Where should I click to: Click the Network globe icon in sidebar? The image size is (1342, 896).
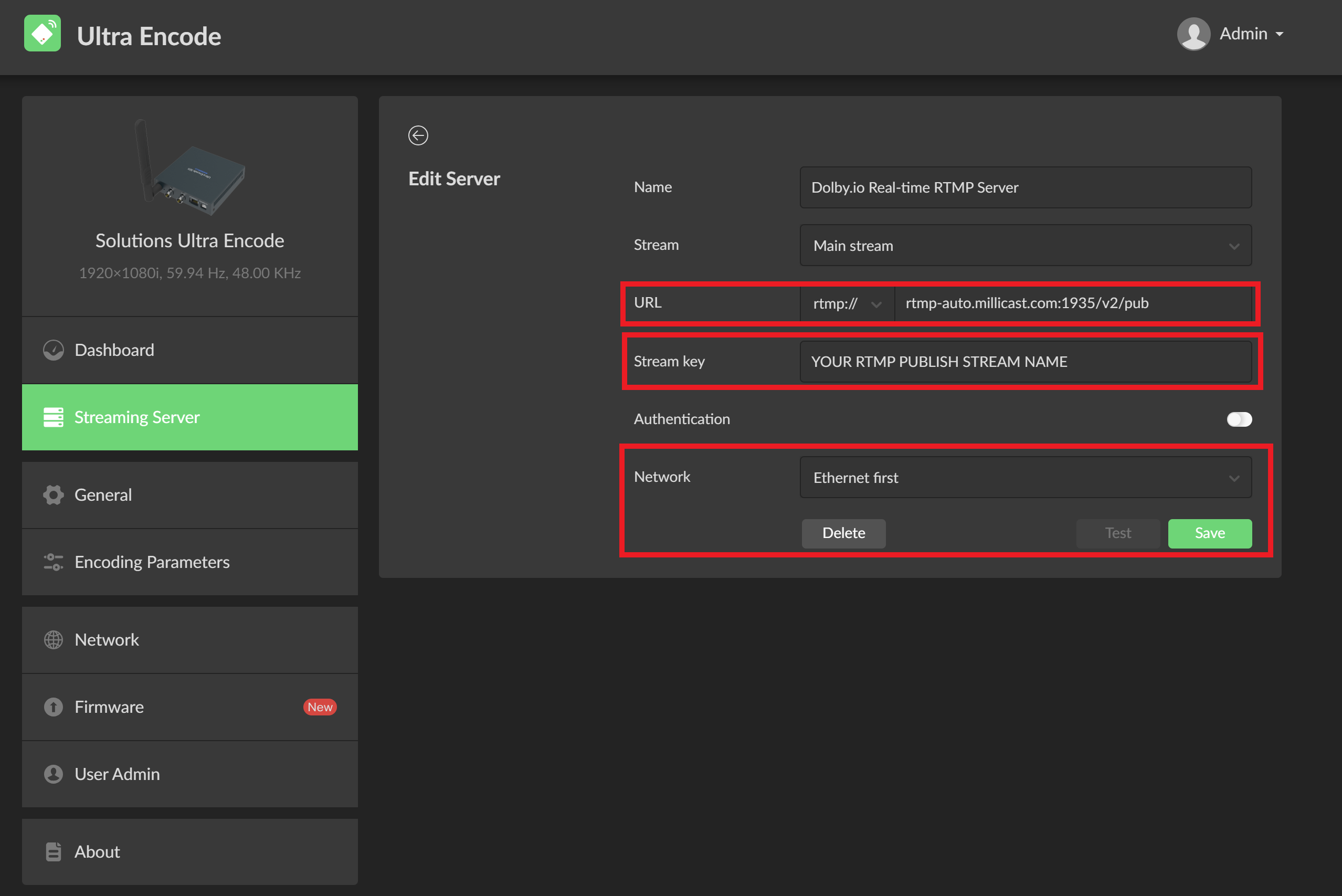click(54, 639)
